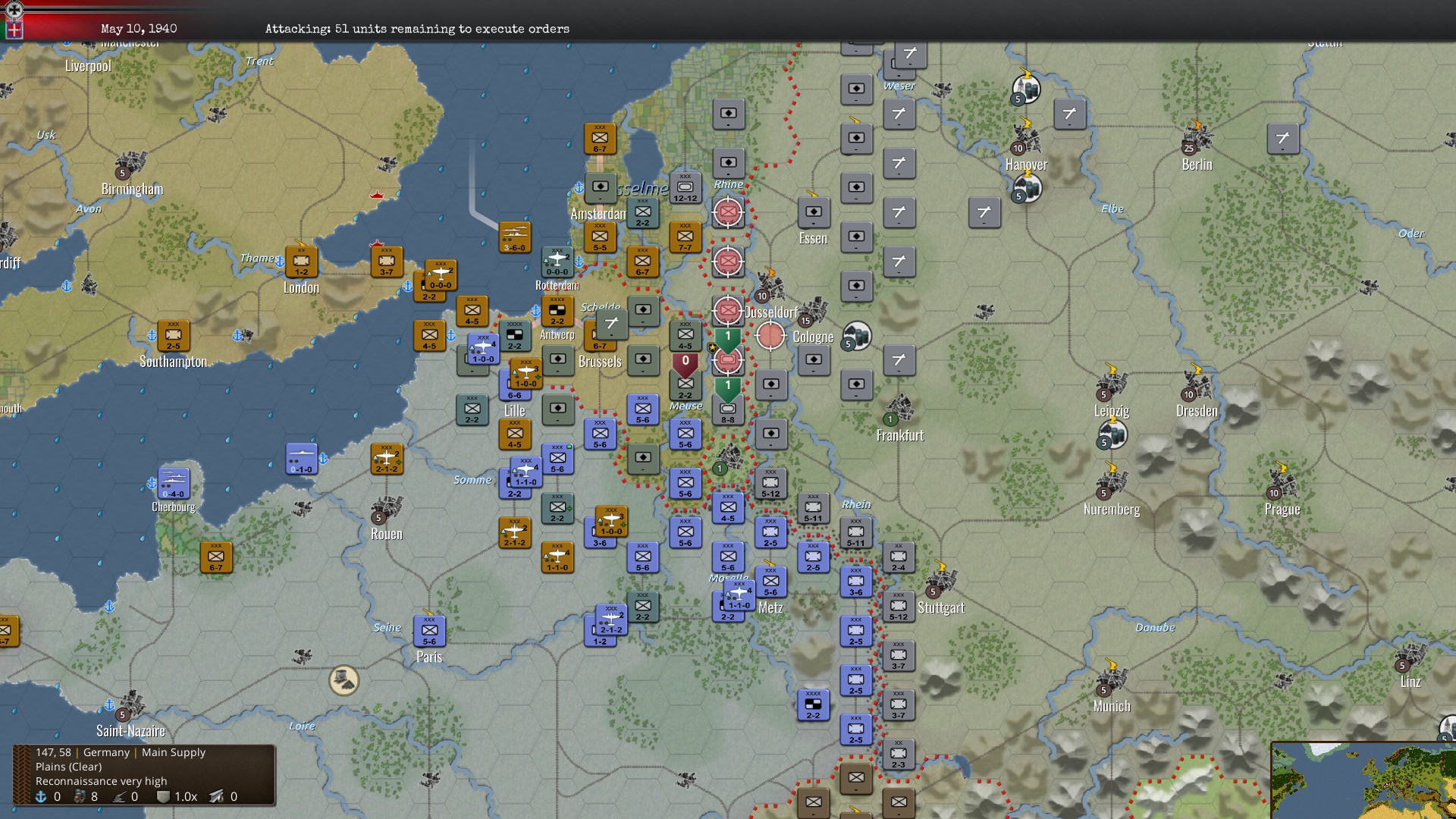Click the red attack target beside Cologne

point(770,335)
